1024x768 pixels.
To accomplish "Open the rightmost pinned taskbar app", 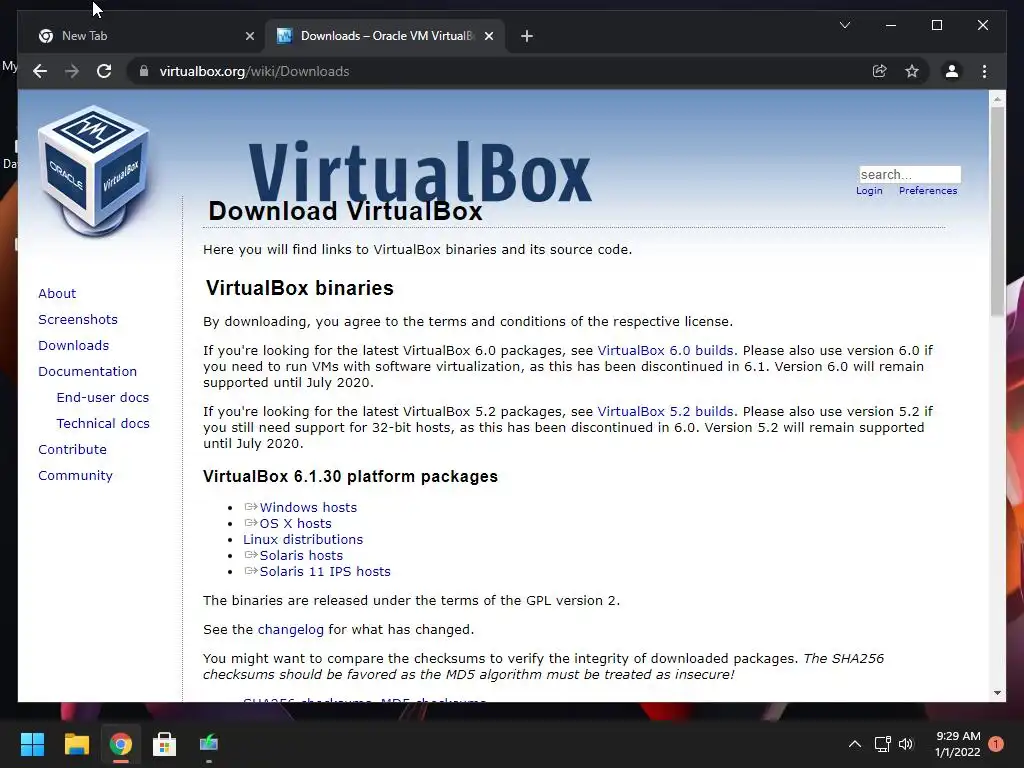I will (209, 744).
